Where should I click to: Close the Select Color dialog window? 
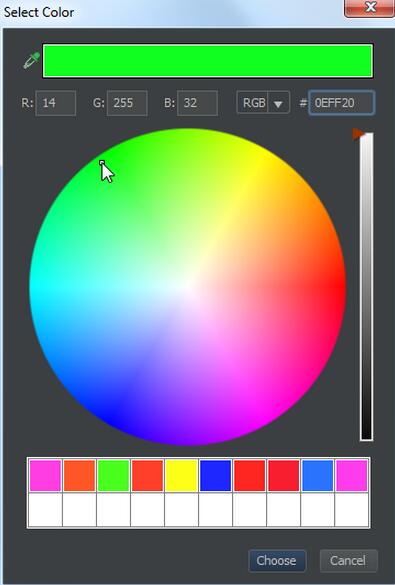pyautogui.click(x=369, y=7)
